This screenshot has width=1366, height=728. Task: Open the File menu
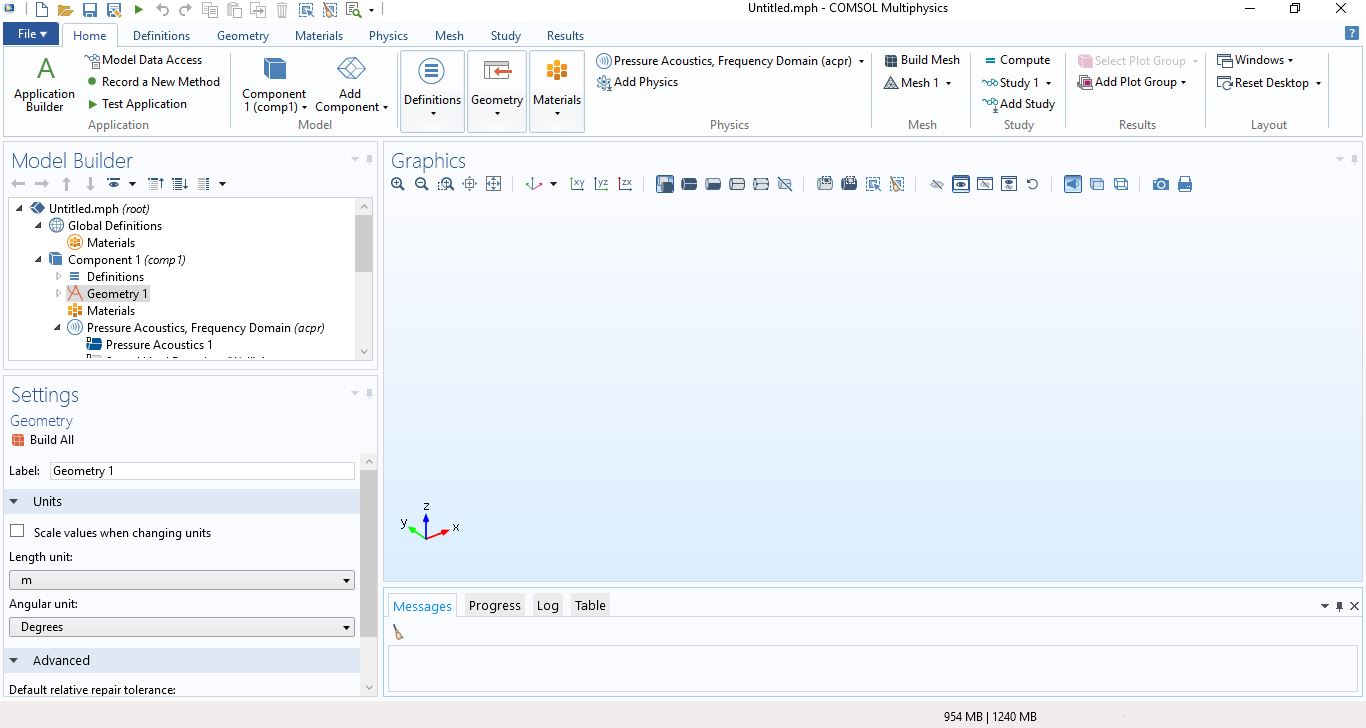coord(32,34)
